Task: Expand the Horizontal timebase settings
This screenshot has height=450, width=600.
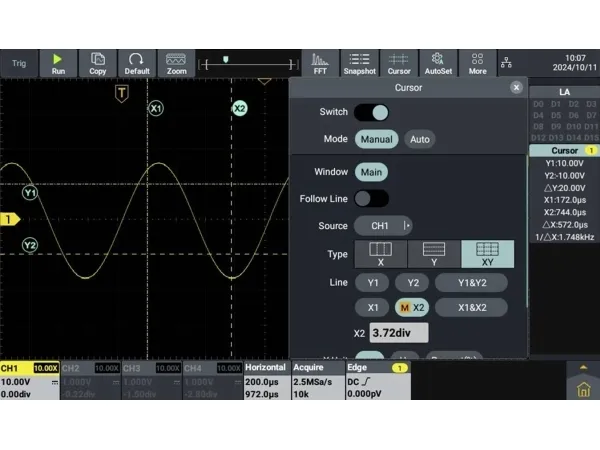Action: click(266, 382)
